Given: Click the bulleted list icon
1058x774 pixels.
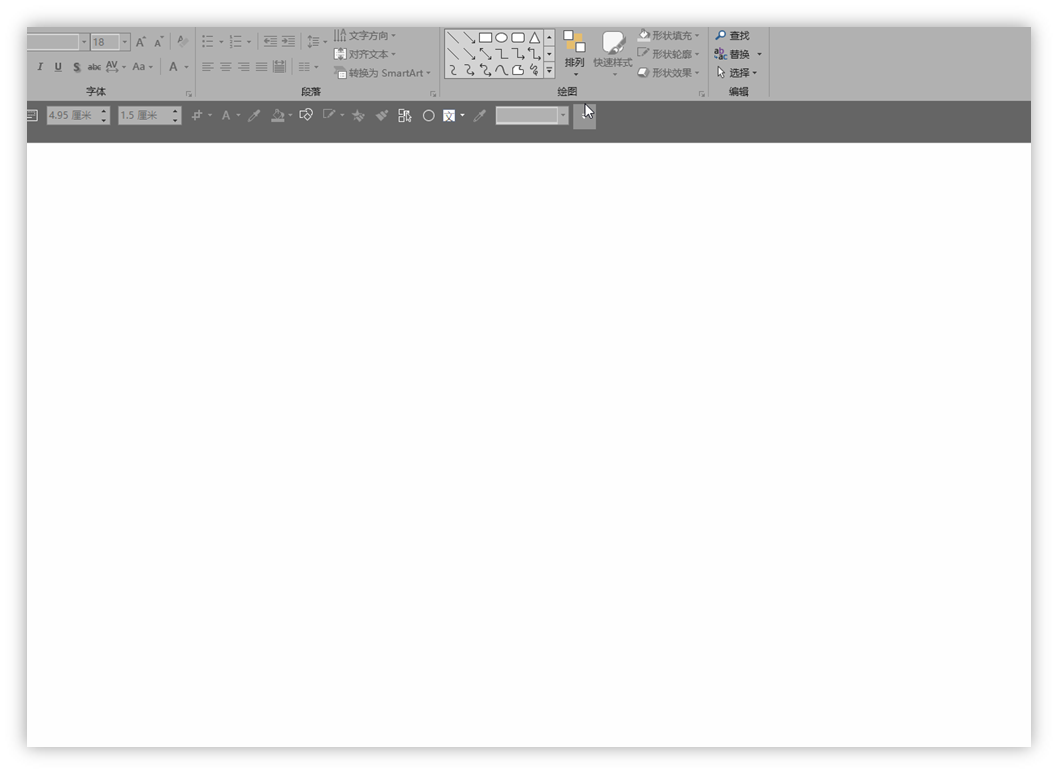Looking at the screenshot, I should pos(208,42).
